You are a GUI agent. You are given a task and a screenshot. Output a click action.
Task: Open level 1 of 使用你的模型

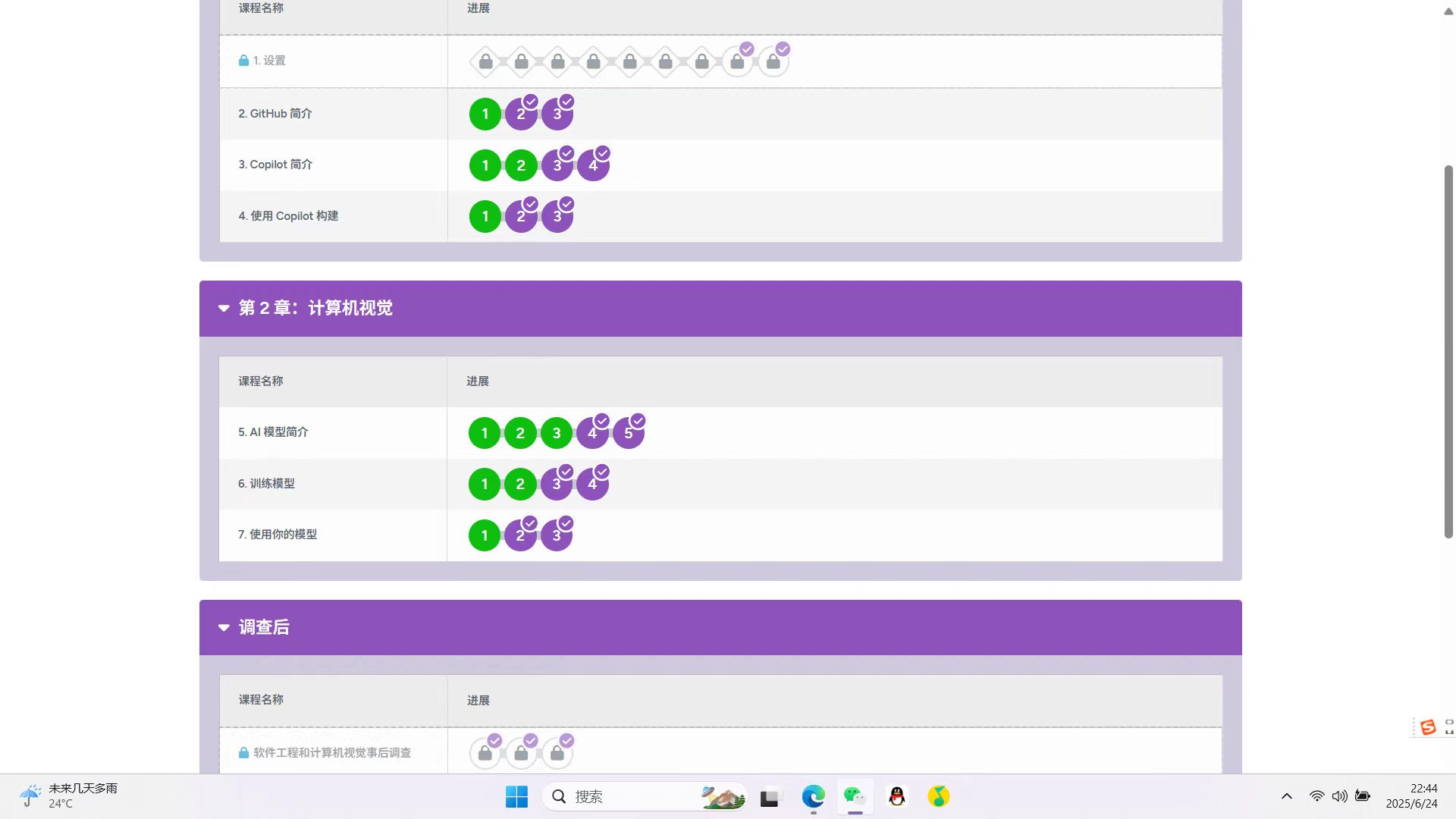click(485, 535)
